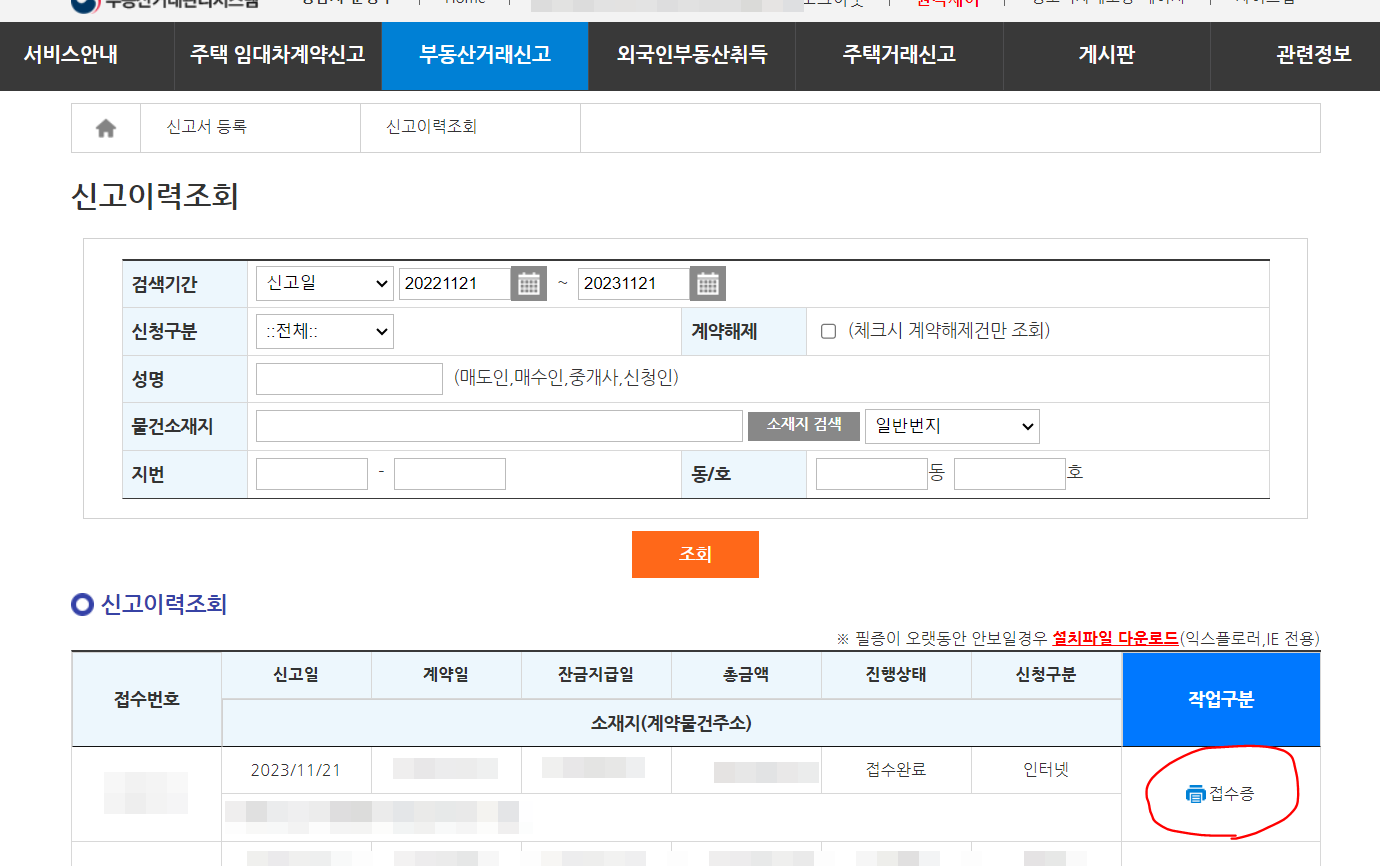Click the 2023/11/21 report date cell

[296, 770]
